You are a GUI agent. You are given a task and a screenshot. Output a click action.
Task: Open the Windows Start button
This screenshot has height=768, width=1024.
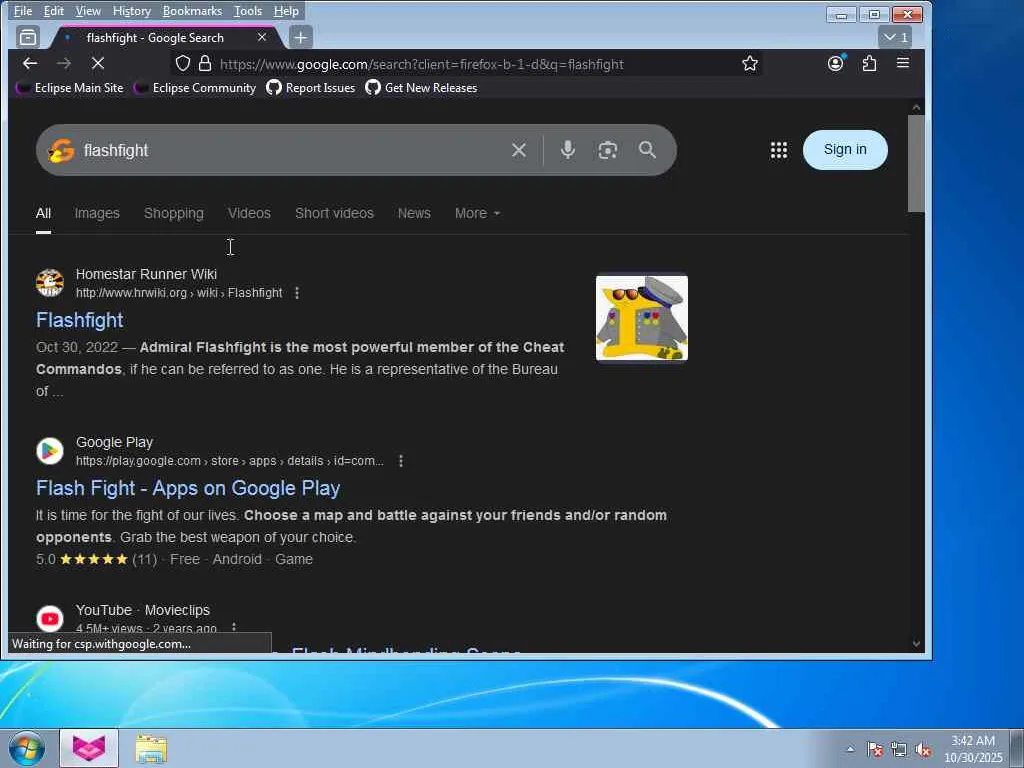pyautogui.click(x=27, y=748)
